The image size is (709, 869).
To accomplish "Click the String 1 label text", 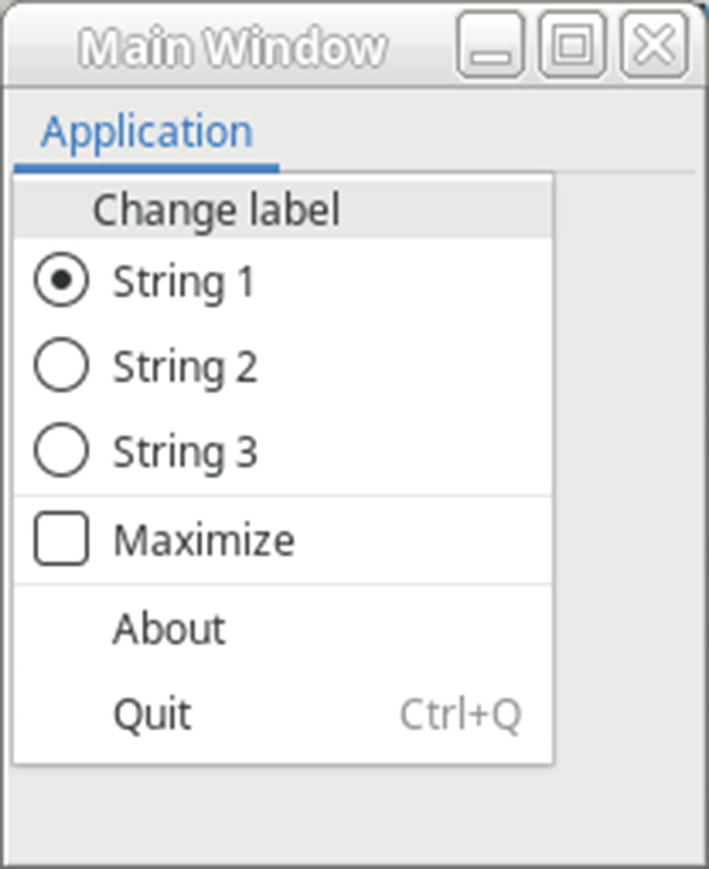I will [x=184, y=282].
